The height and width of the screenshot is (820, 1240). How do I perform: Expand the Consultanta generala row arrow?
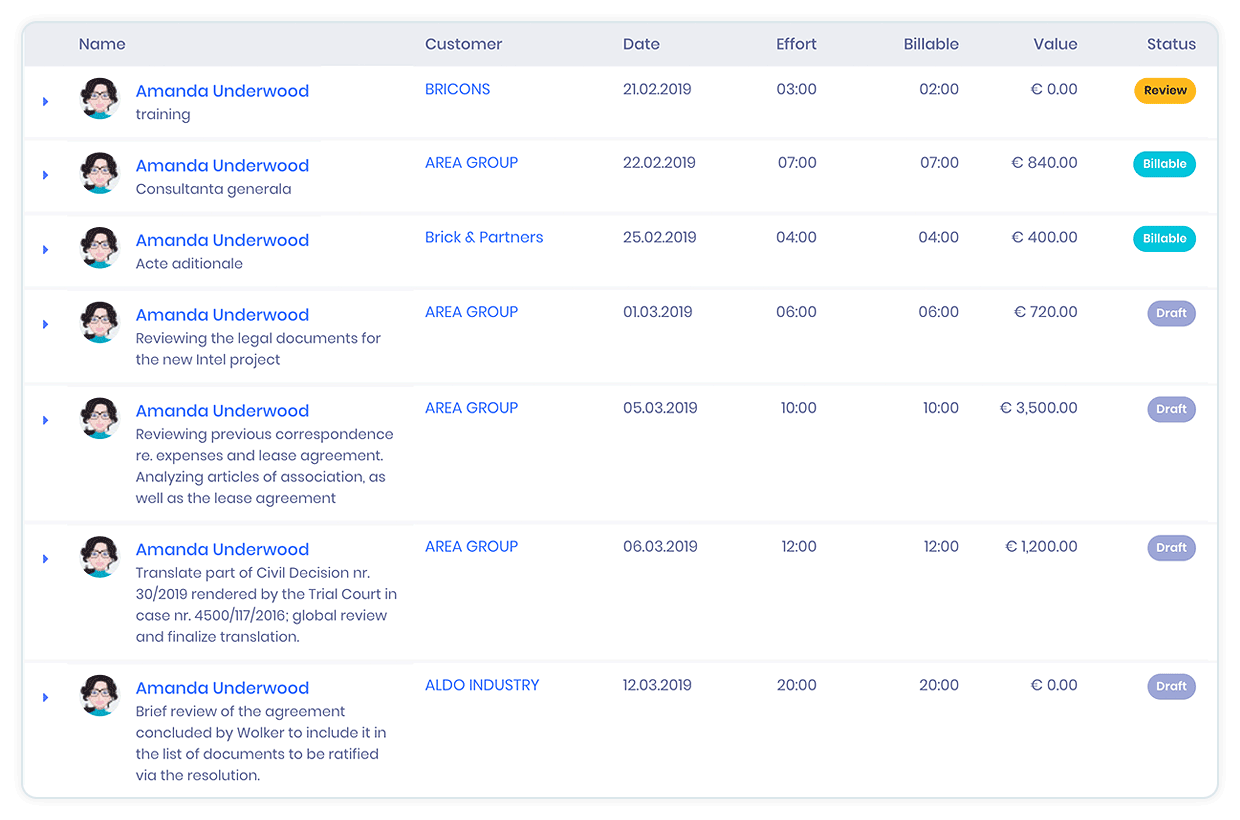(46, 175)
